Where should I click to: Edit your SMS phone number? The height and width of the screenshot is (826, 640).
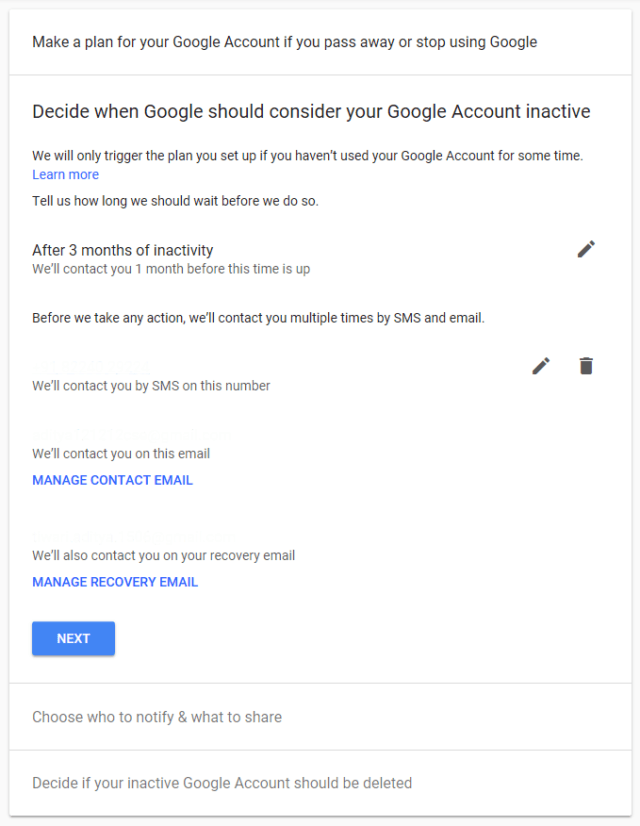click(x=541, y=366)
